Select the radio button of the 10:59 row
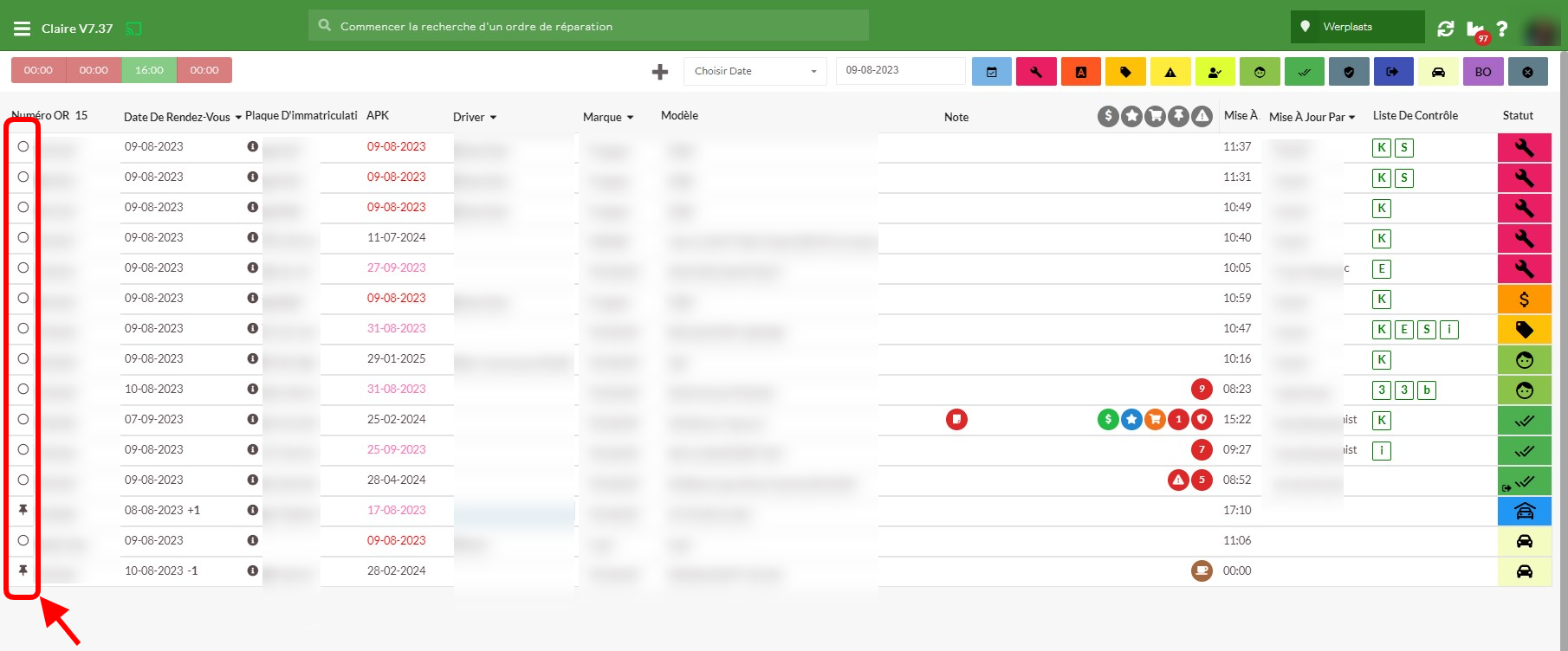 (x=23, y=298)
